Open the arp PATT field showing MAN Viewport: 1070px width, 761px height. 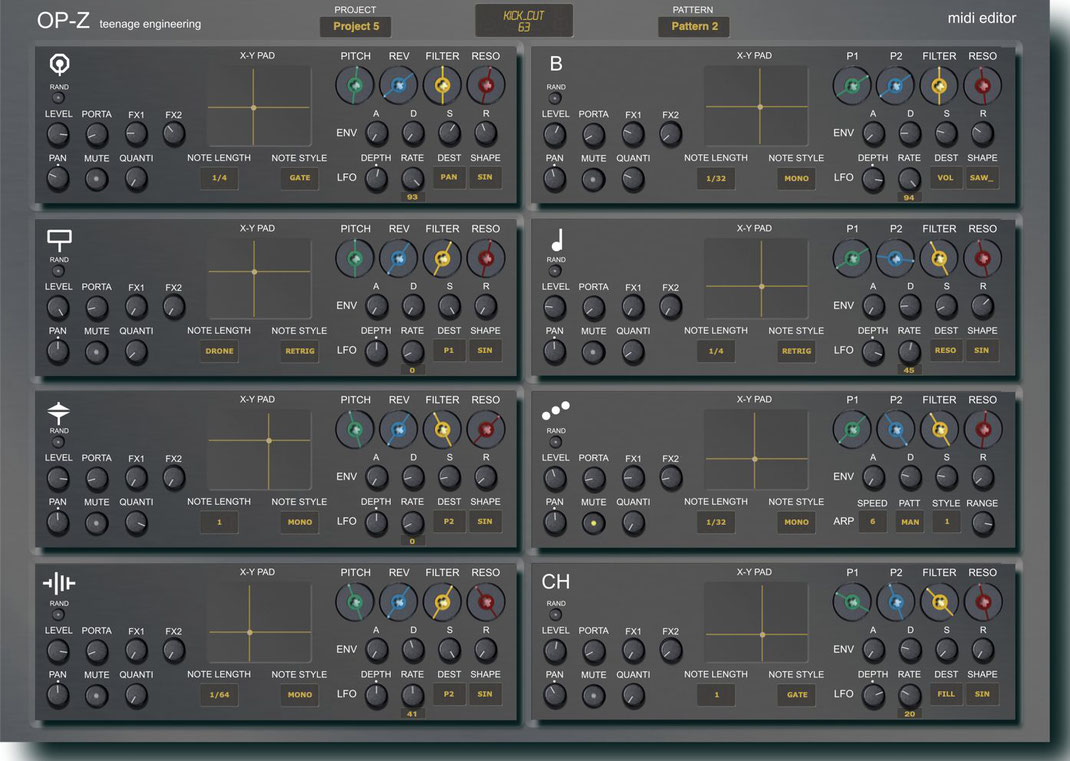coord(909,522)
